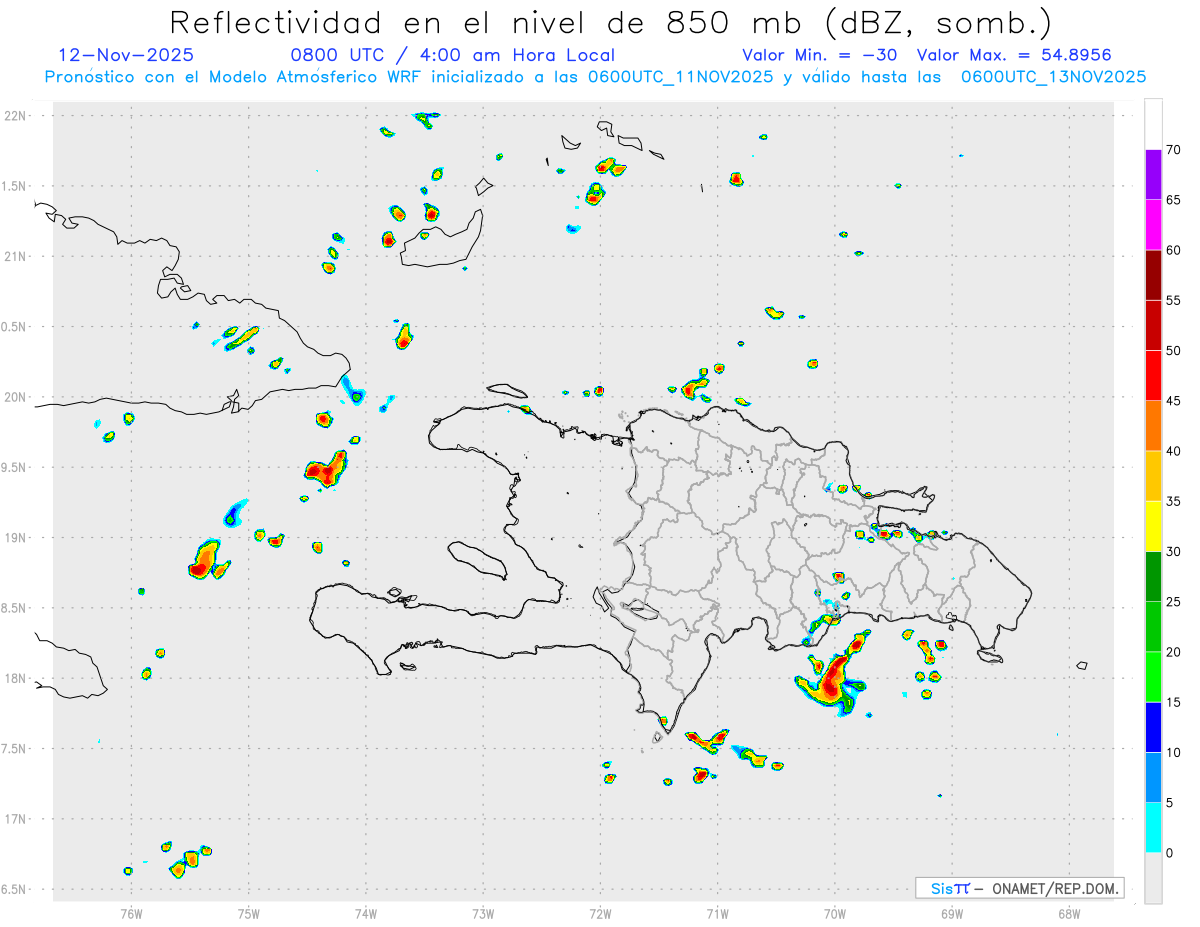
Task: Click the 'Valor Max. = 54.8956' text
Action: [1014, 55]
